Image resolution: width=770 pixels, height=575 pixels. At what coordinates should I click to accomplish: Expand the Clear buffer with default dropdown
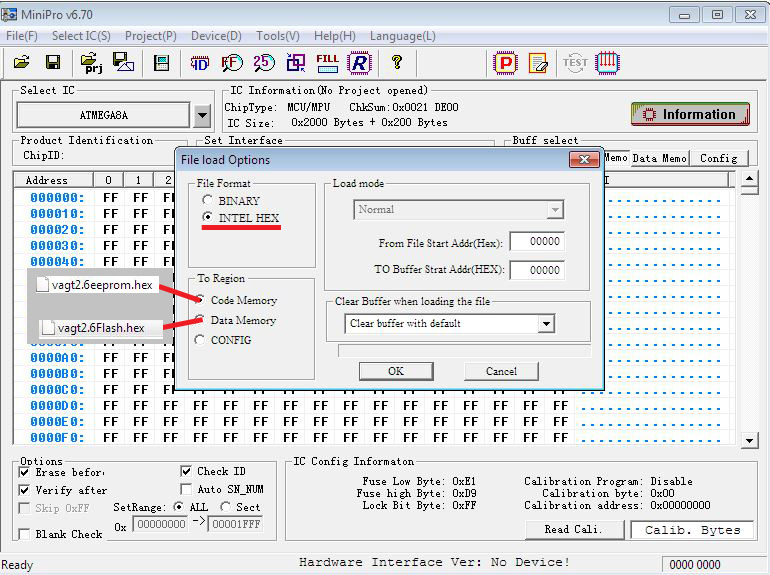click(x=545, y=324)
